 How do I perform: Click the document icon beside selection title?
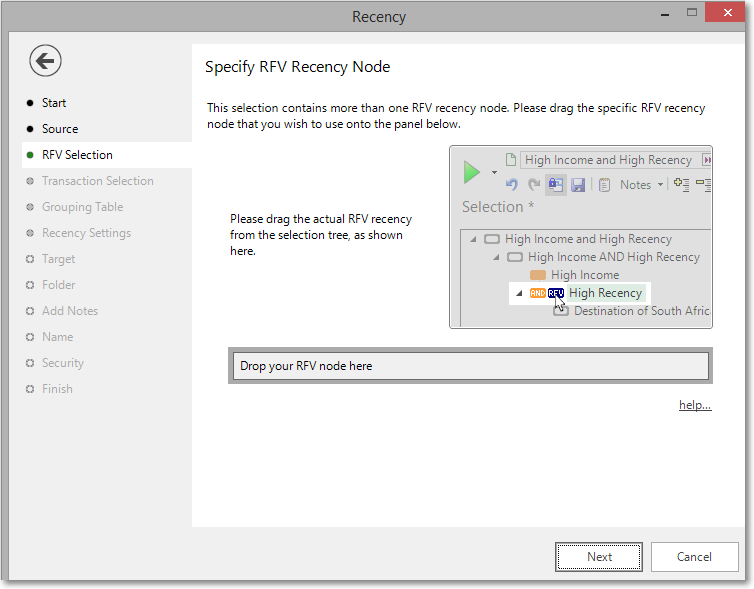point(511,160)
